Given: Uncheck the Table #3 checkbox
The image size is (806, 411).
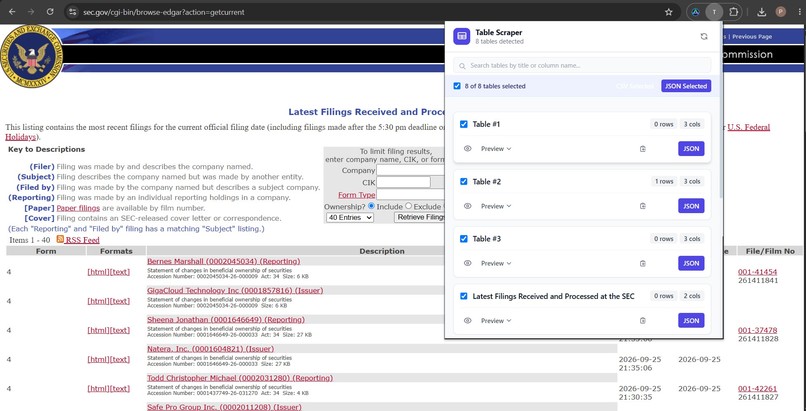Looking at the screenshot, I should click(x=464, y=239).
